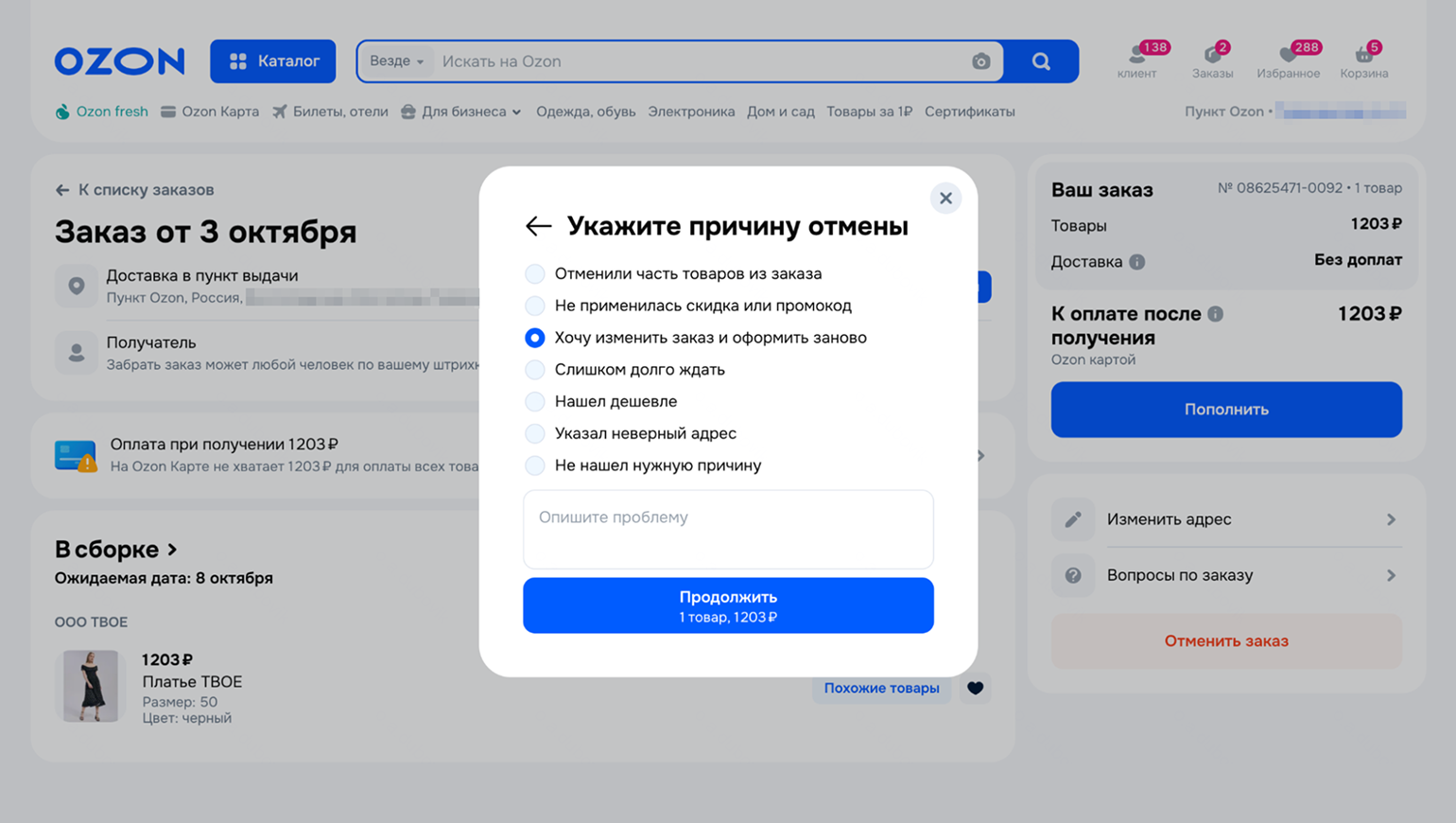1456x823 pixels.
Task: Select 'Слишком долго ждать' reason
Action: pos(534,370)
